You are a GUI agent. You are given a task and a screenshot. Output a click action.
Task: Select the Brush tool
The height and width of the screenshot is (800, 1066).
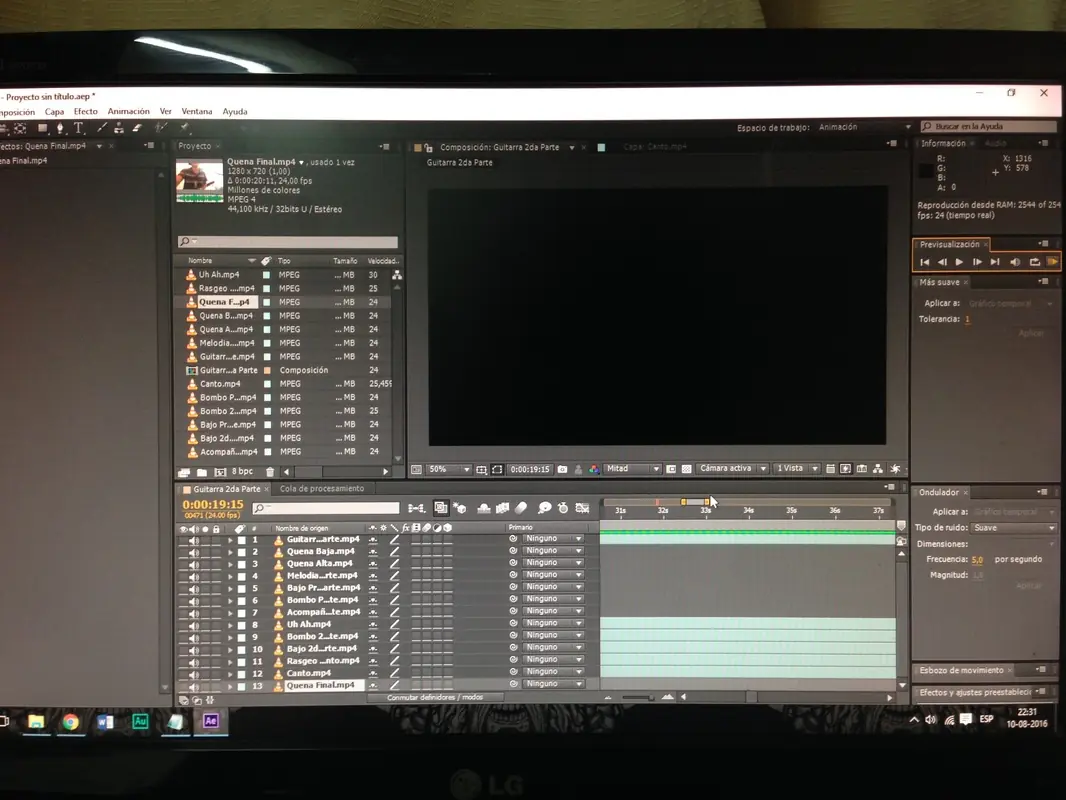click(x=101, y=128)
